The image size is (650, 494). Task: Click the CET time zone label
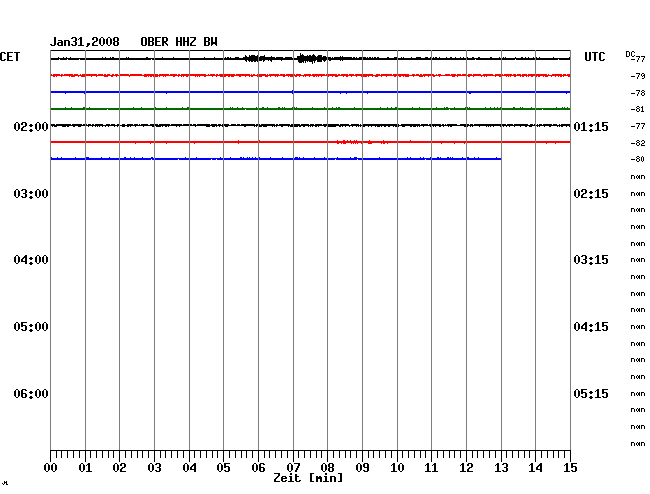[x=10, y=57]
